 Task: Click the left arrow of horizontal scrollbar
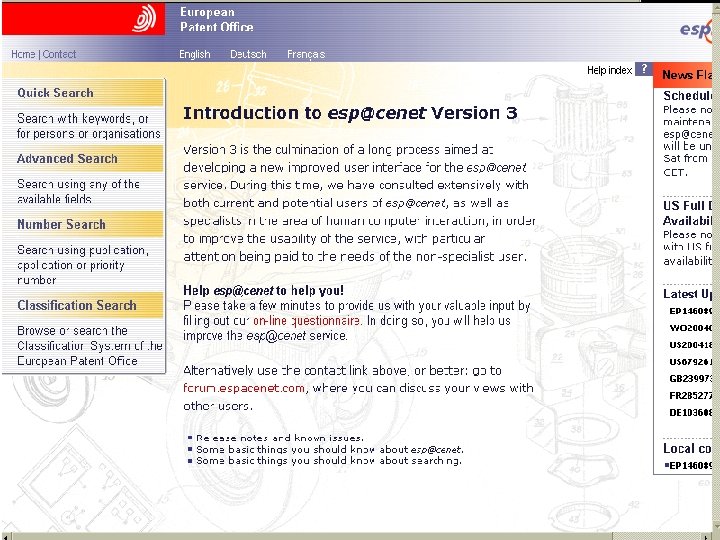click(4, 536)
